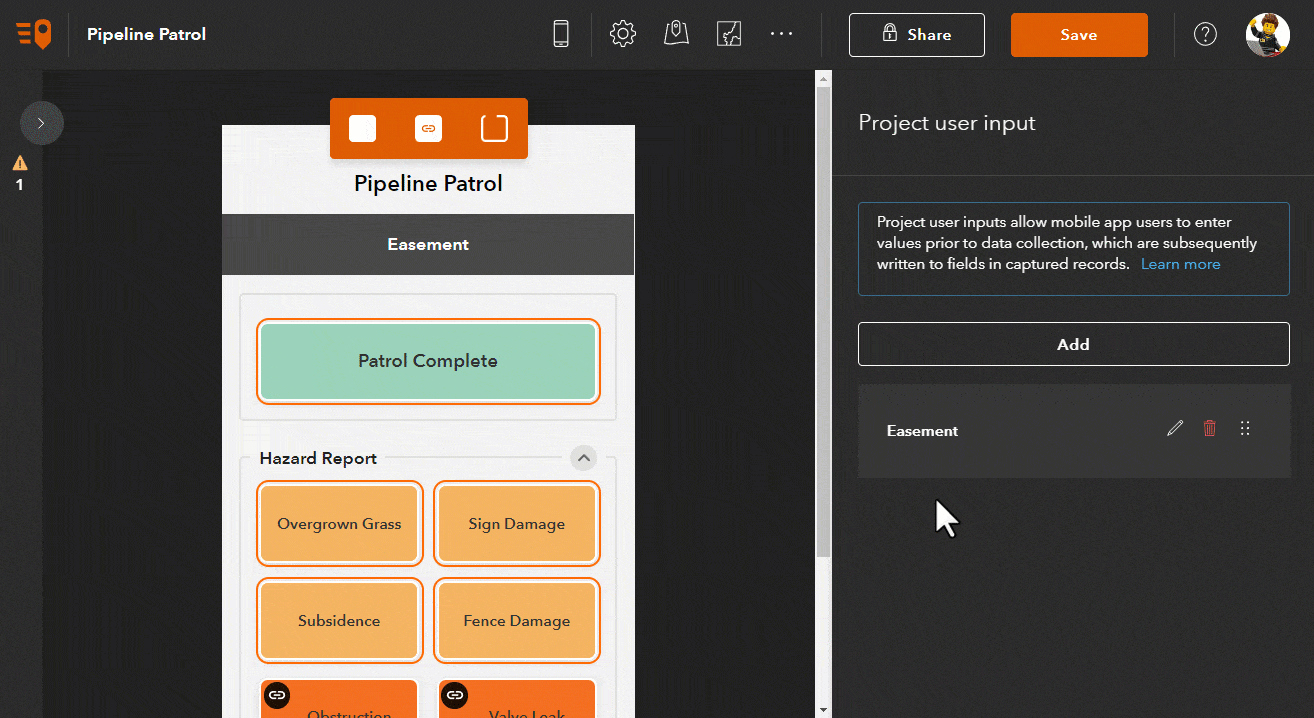This screenshot has height=718, width=1314.
Task: Open the ellipsis overflow menu
Action: pyautogui.click(x=781, y=34)
